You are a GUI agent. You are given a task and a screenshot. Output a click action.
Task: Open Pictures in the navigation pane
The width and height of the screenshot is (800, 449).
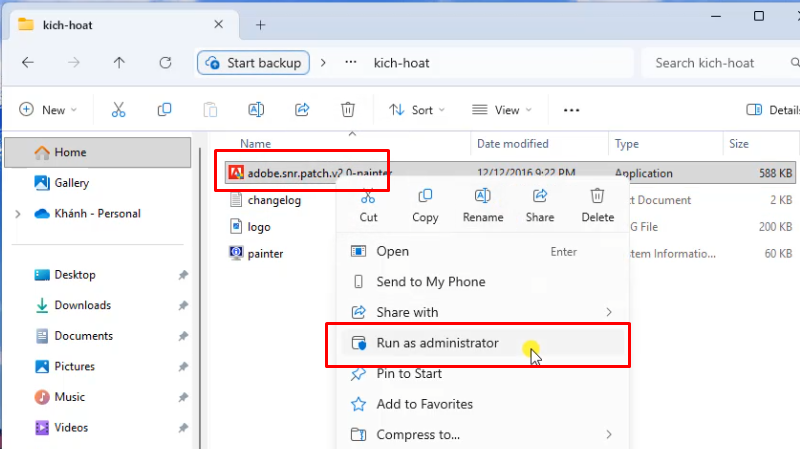coord(74,367)
